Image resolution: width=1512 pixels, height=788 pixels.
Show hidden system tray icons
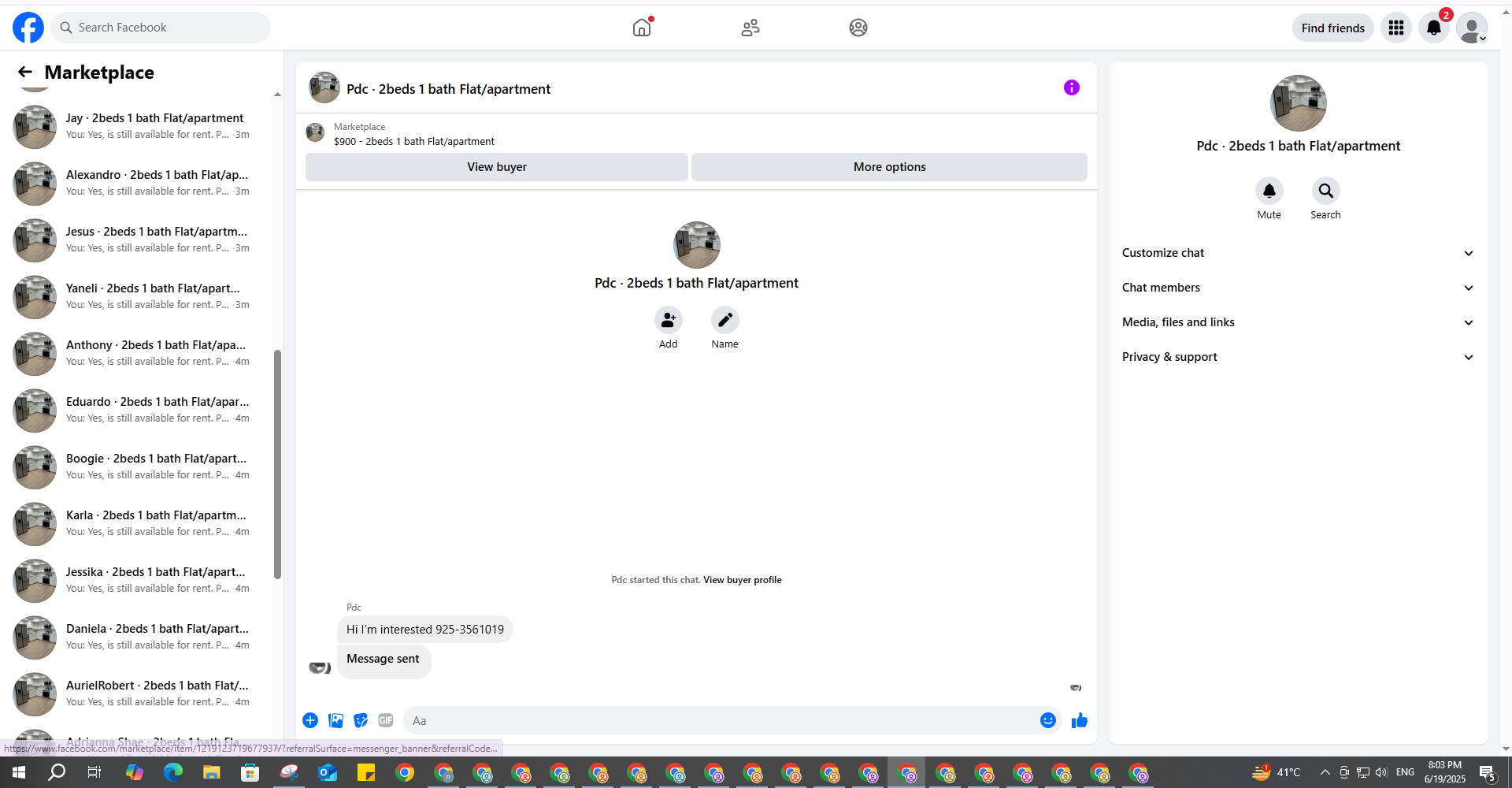pyautogui.click(x=1325, y=772)
